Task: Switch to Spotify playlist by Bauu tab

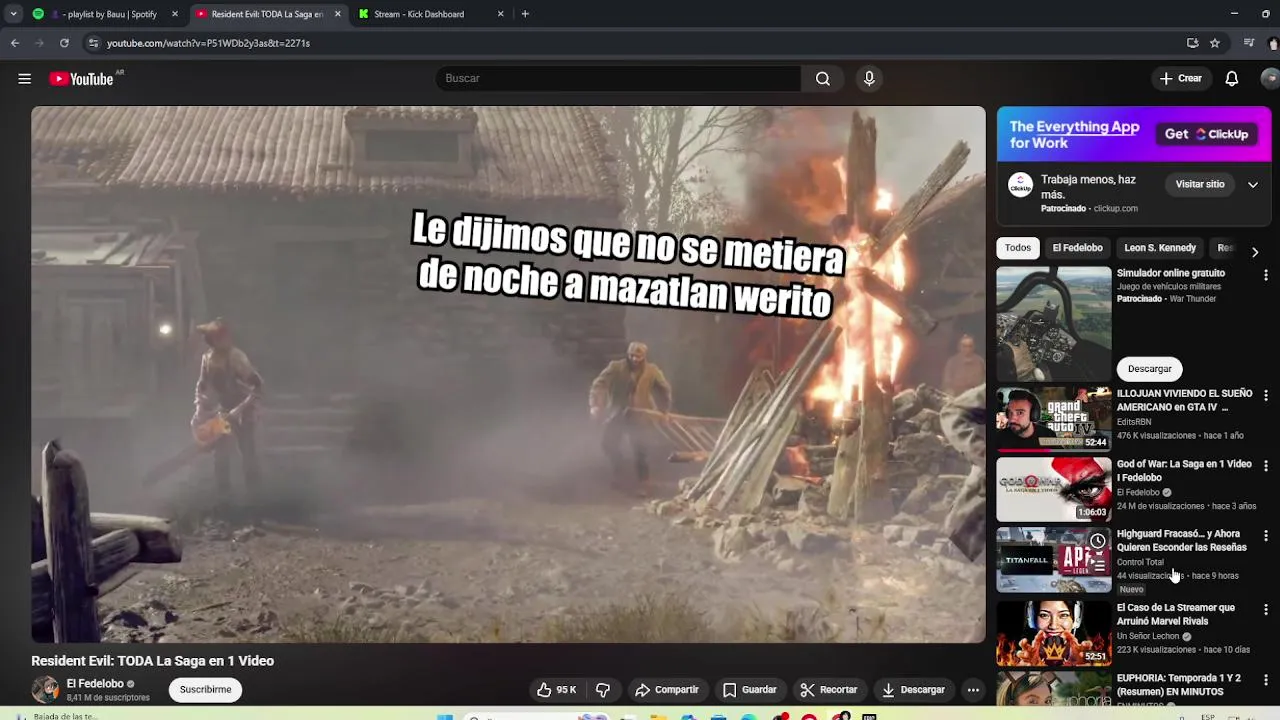Action: [x=105, y=14]
